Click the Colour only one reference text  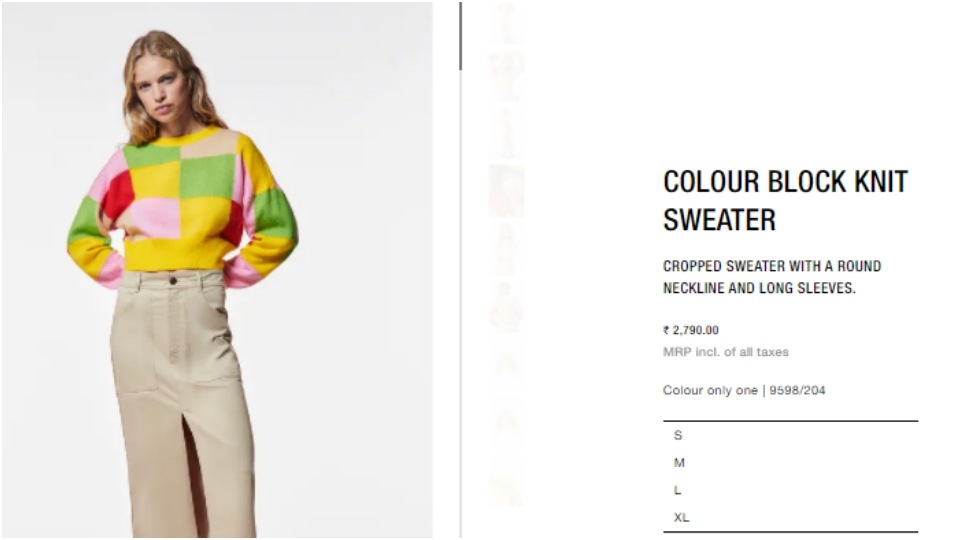(x=744, y=390)
